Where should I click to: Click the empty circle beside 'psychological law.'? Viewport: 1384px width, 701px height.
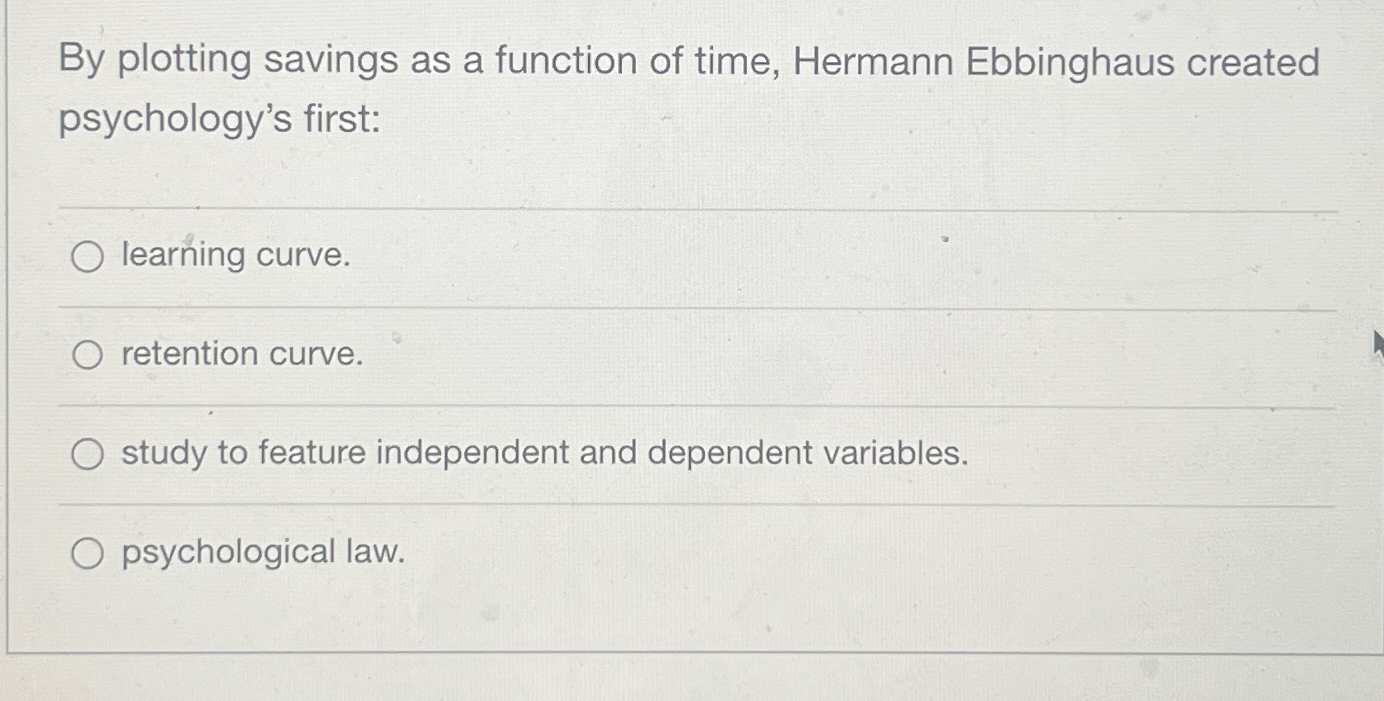pyautogui.click(x=88, y=553)
